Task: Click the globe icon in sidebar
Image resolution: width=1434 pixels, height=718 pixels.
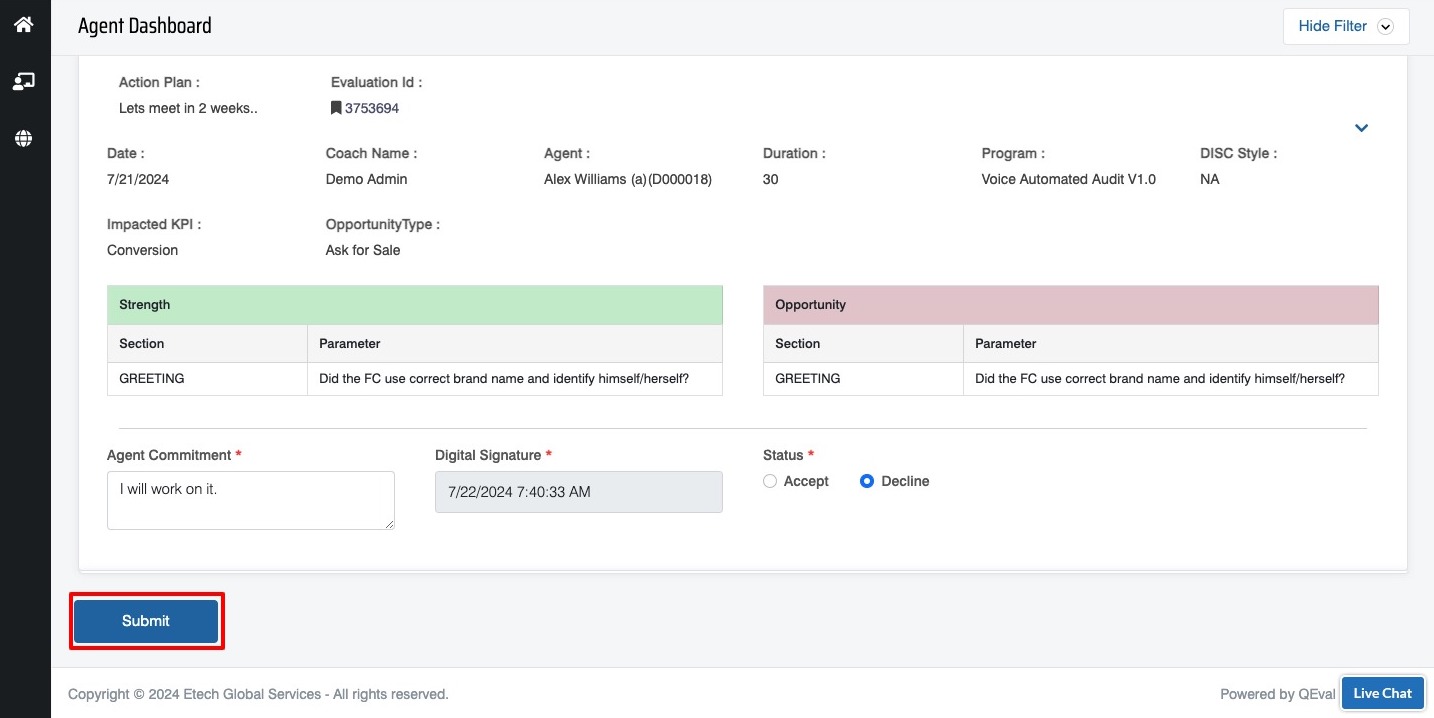Action: click(x=24, y=139)
